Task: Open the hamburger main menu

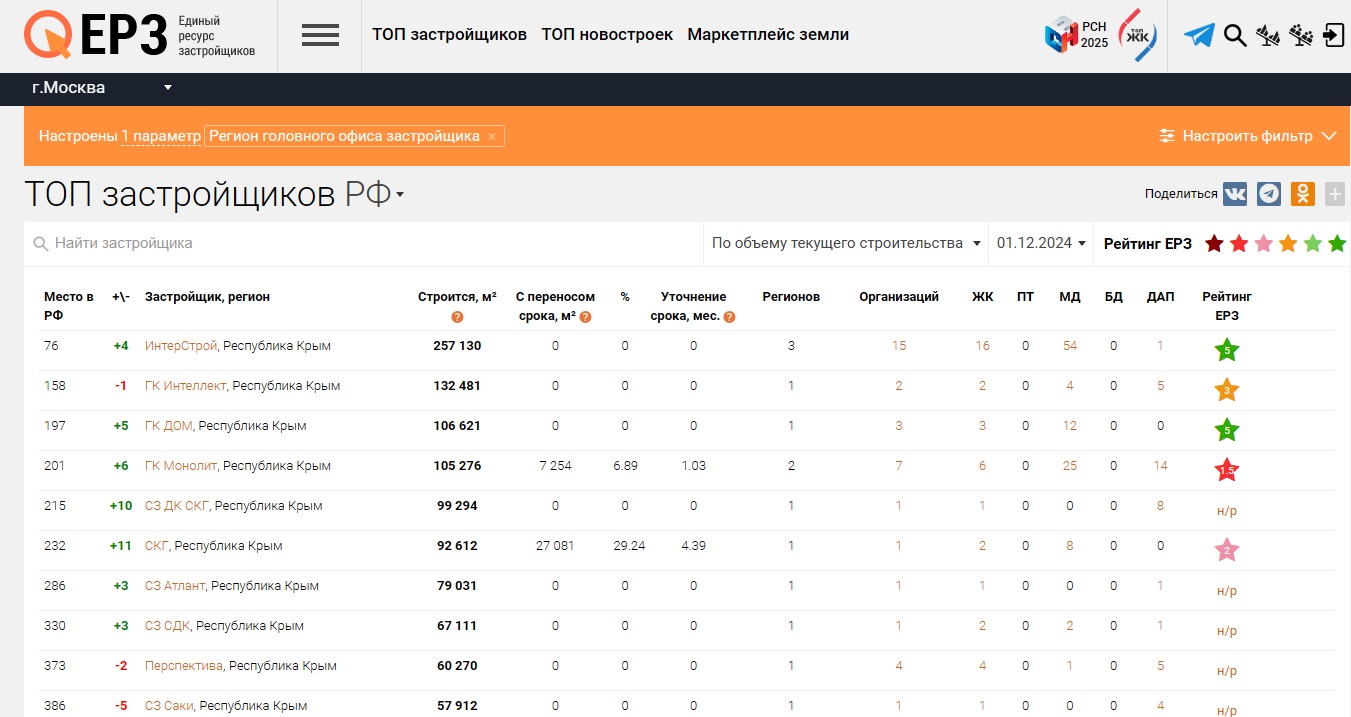Action: 320,35
